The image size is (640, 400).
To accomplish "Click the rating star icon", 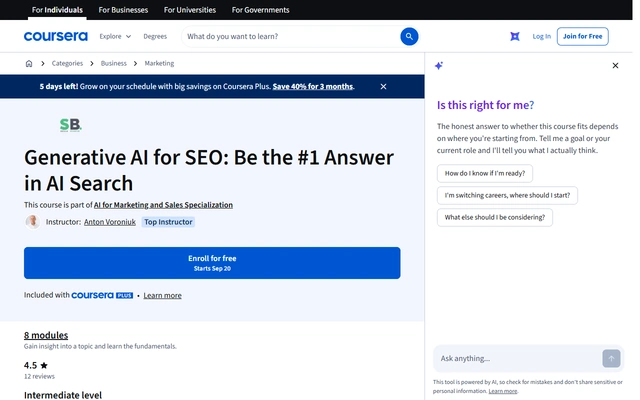I will [44, 365].
